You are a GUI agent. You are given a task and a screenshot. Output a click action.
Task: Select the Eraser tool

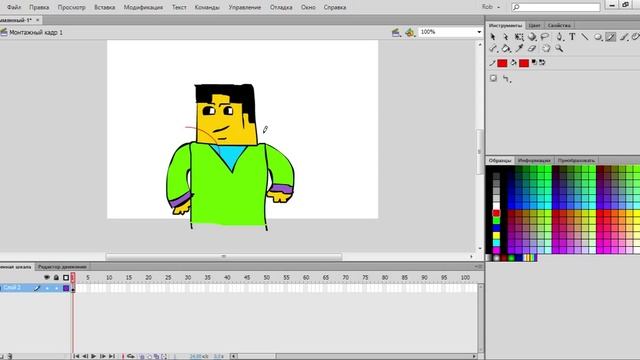[x=532, y=49]
